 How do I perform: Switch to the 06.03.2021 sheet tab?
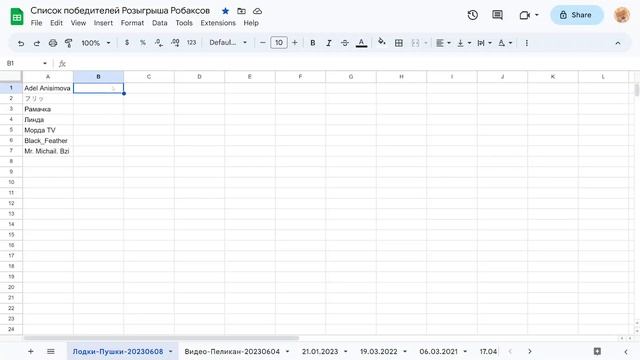(438, 351)
